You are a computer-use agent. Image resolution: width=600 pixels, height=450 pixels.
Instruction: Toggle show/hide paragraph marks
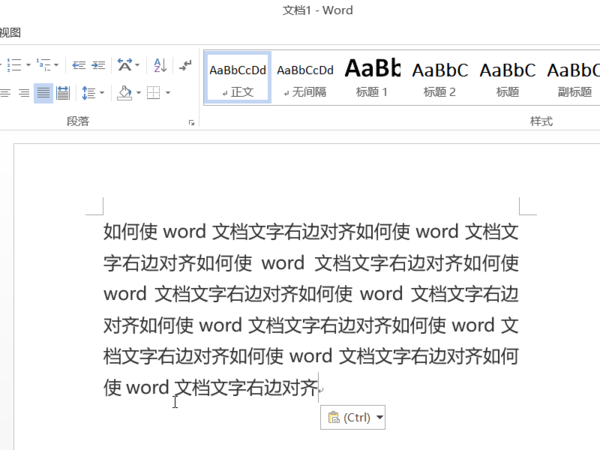[186, 65]
